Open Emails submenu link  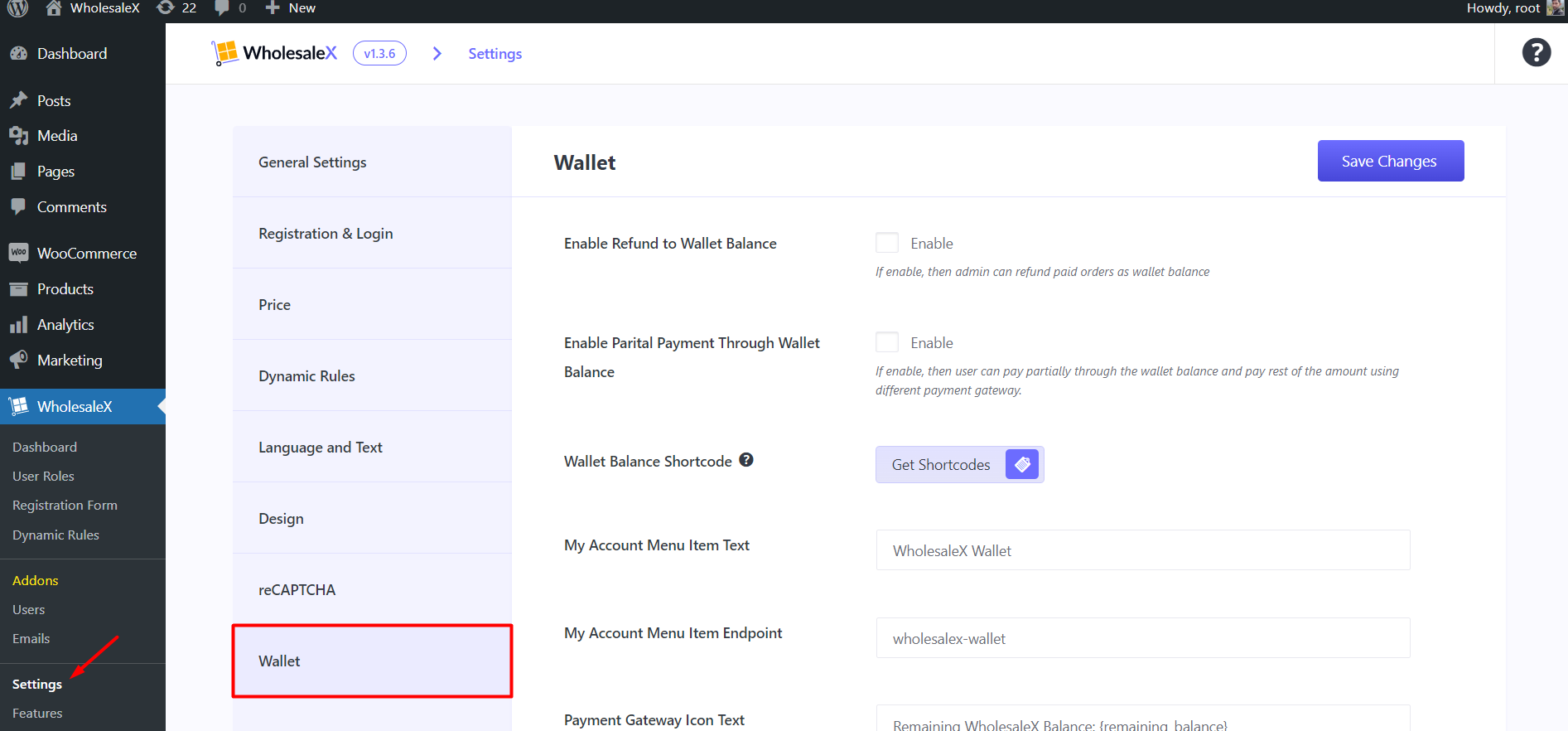point(31,638)
